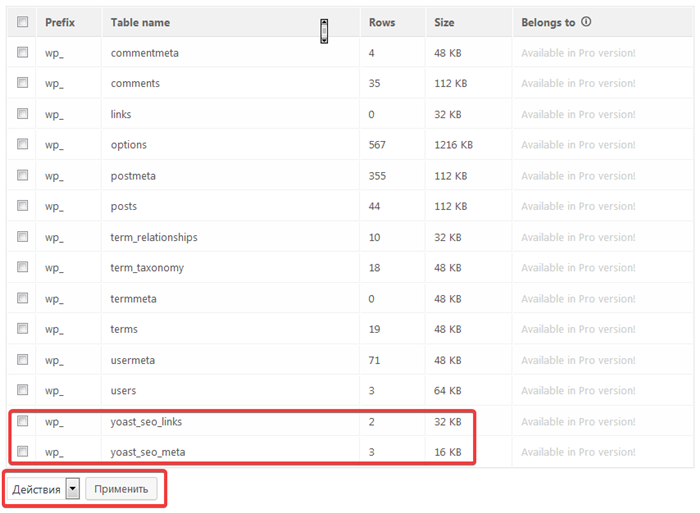This screenshot has height=513, width=700.
Task: Check the usermeta table checkbox
Action: pyautogui.click(x=22, y=359)
